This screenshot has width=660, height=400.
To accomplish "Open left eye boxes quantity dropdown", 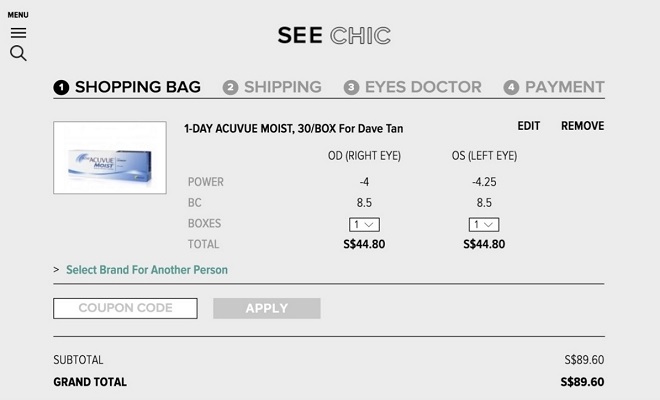I will (484, 224).
